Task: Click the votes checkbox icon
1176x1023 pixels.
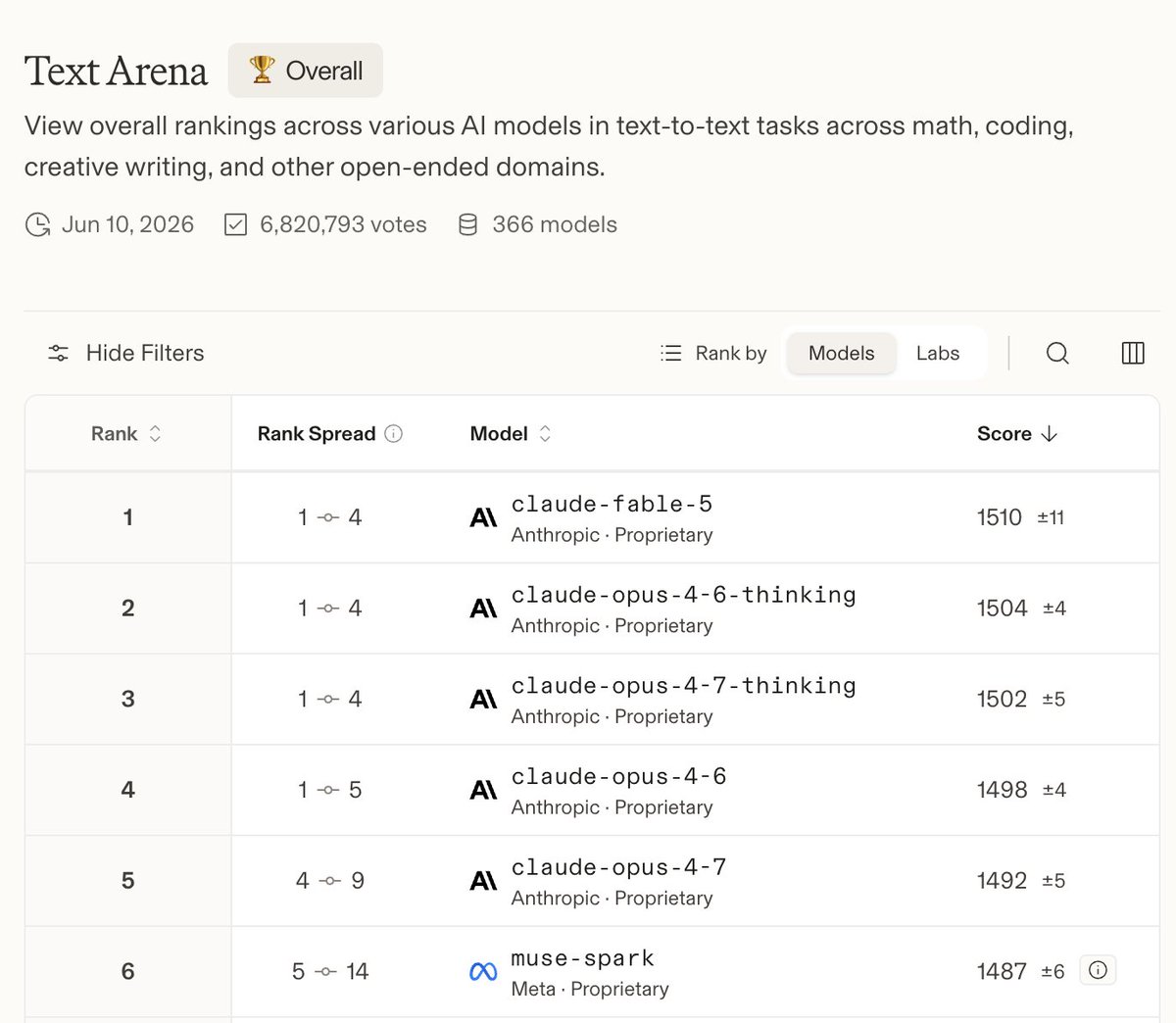Action: point(235,224)
